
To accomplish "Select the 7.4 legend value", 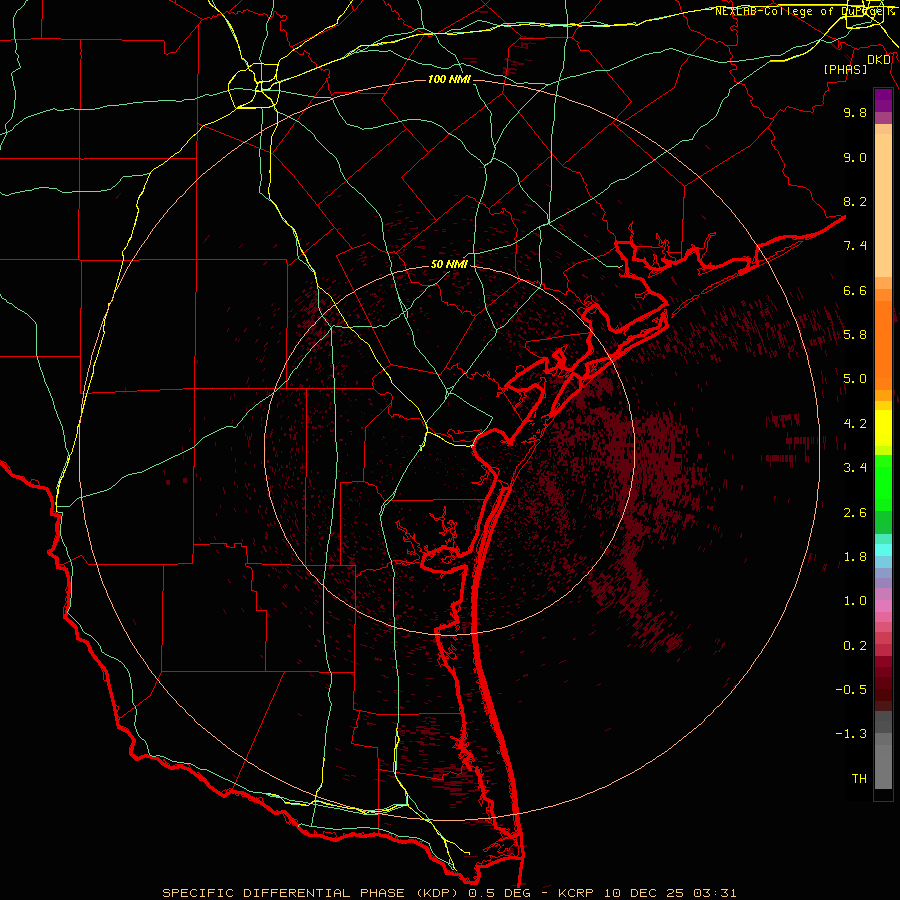I will coord(855,246).
